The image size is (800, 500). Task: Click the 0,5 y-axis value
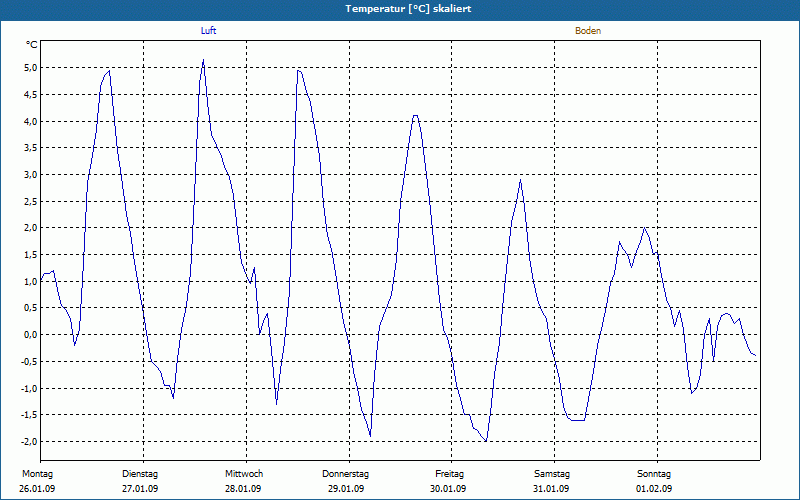[30, 308]
